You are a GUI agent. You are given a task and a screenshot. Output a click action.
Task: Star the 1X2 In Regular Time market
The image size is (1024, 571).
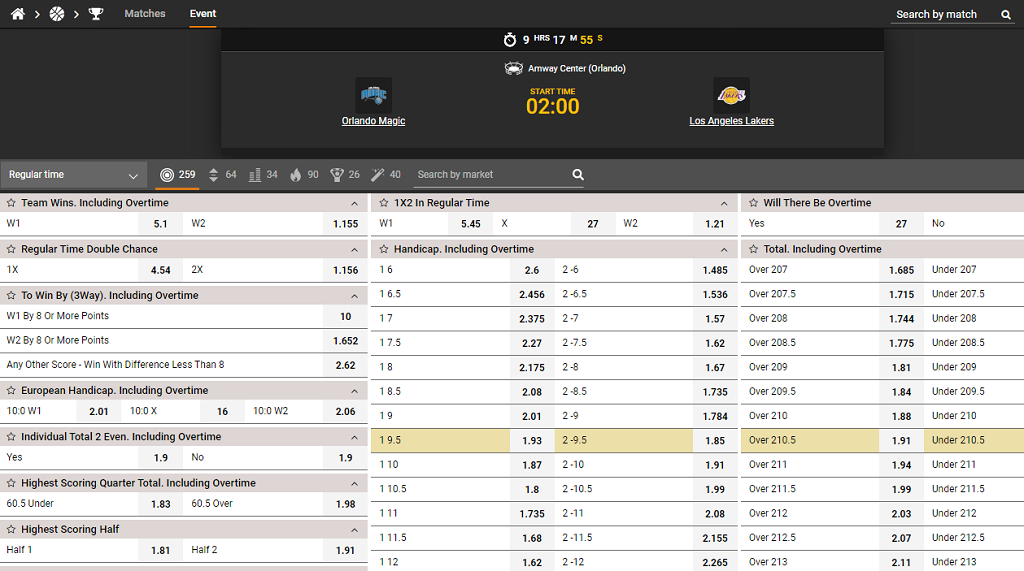pyautogui.click(x=384, y=203)
